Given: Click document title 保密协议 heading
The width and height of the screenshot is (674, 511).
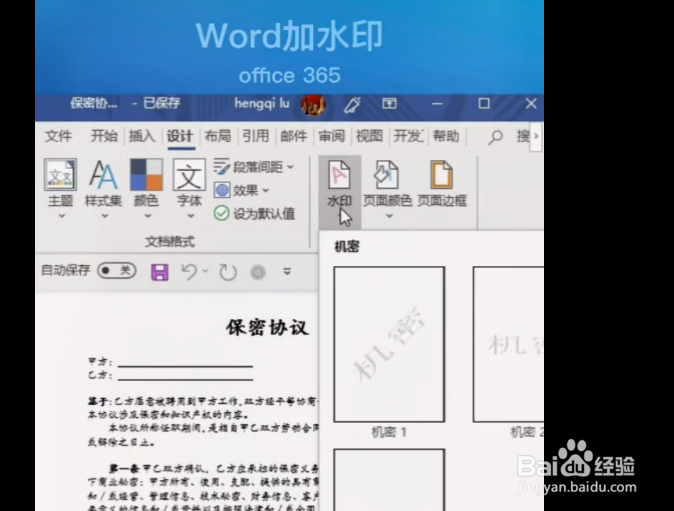Looking at the screenshot, I should coord(267,327).
